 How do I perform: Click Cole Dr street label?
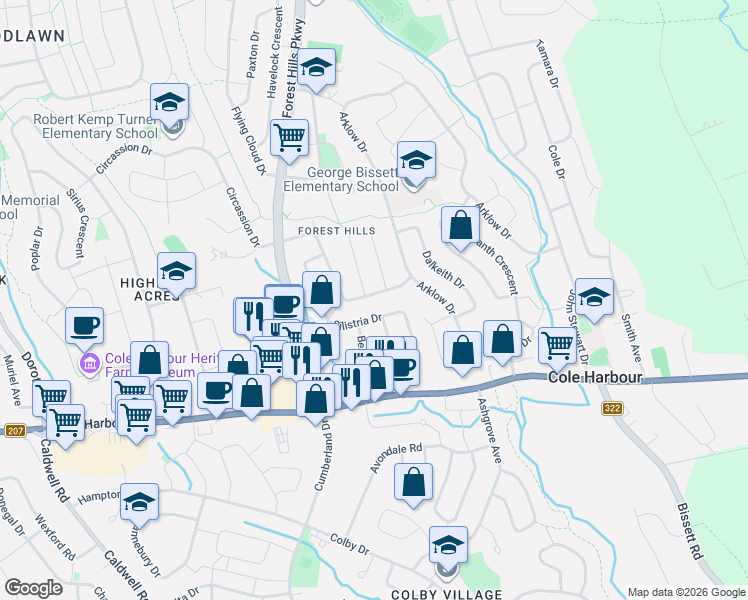556,163
